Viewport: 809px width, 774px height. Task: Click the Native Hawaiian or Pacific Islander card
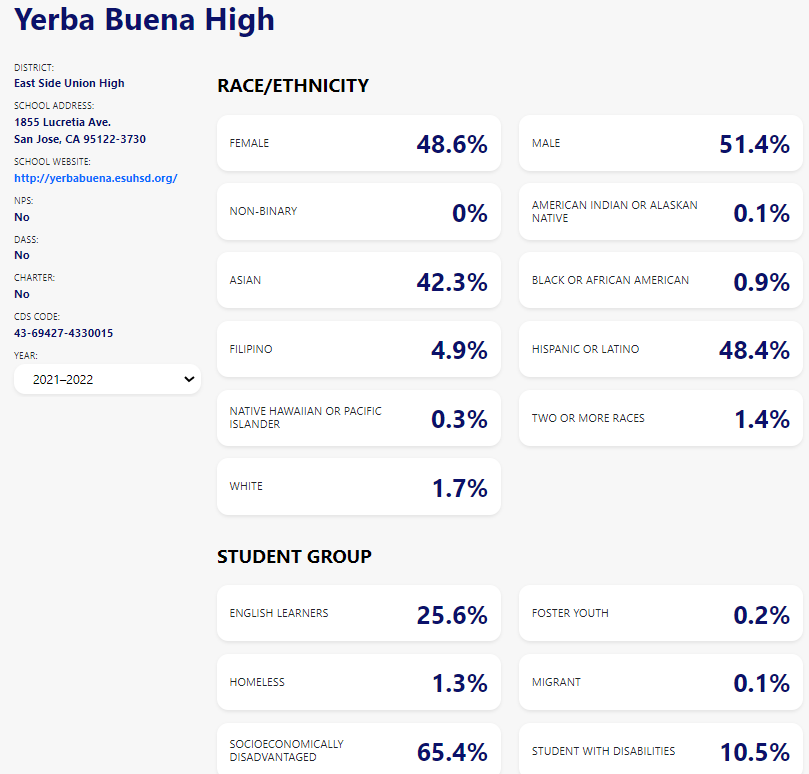[x=358, y=418]
